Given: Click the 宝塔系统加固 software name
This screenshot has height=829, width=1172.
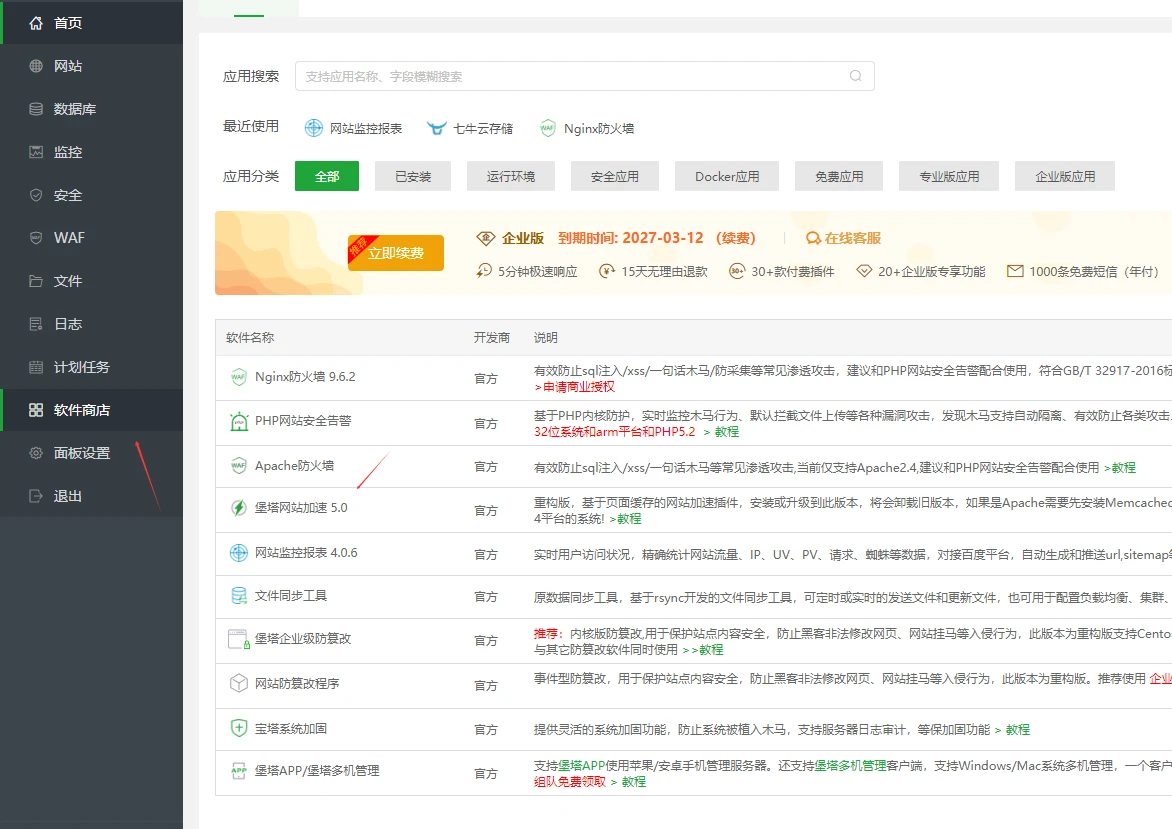Looking at the screenshot, I should [x=291, y=728].
